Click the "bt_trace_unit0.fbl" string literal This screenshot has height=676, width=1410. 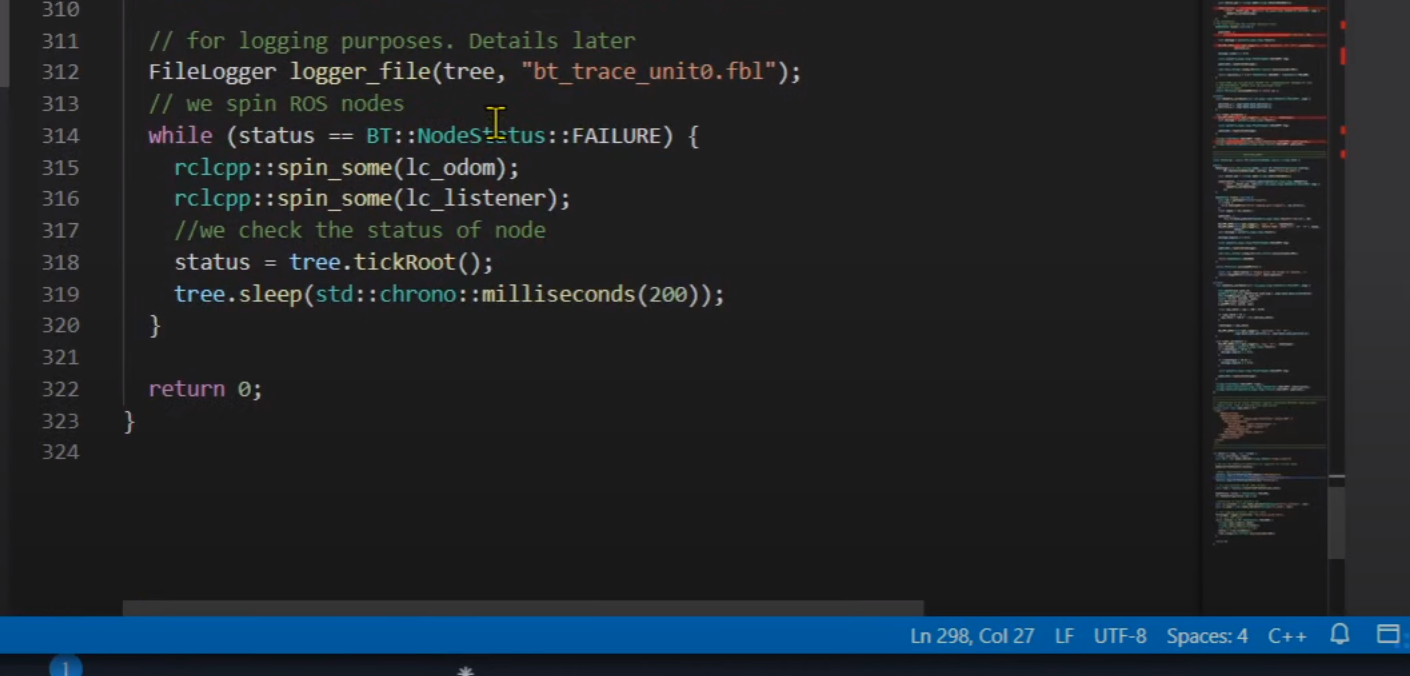coord(648,72)
